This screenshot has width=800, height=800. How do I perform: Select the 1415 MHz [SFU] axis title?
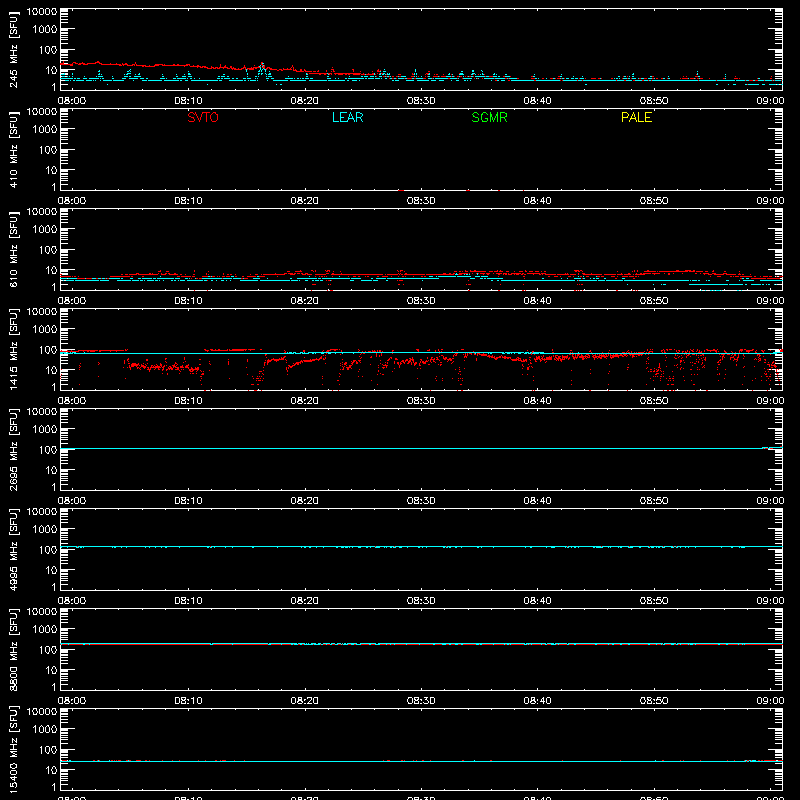click(13, 350)
